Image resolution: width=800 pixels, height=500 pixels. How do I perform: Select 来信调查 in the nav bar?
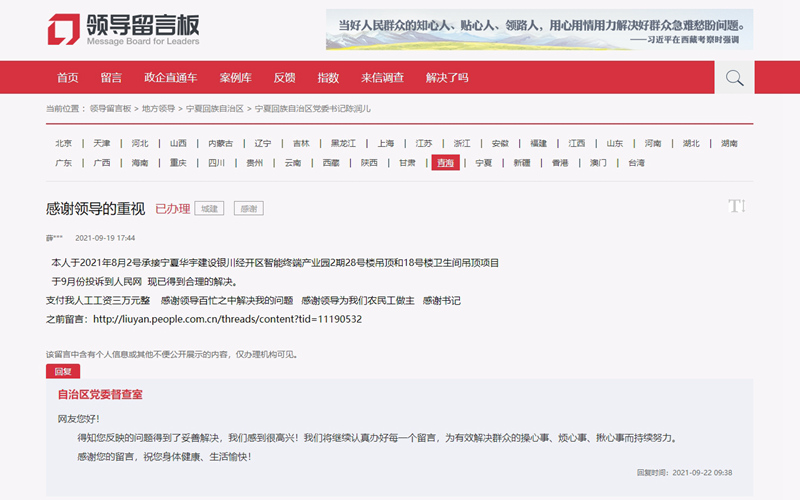pos(382,78)
